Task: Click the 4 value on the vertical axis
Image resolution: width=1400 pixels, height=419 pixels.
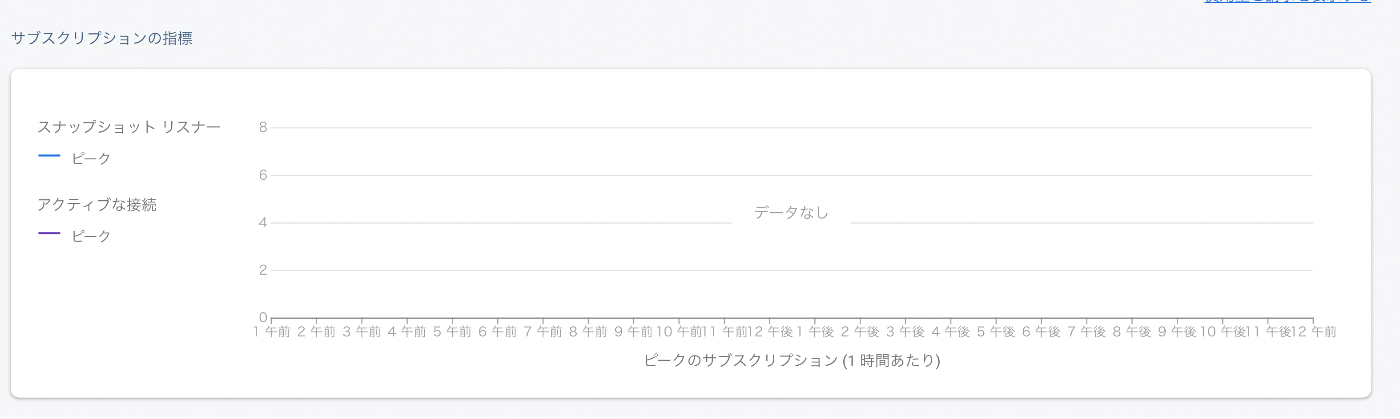Action: point(263,222)
